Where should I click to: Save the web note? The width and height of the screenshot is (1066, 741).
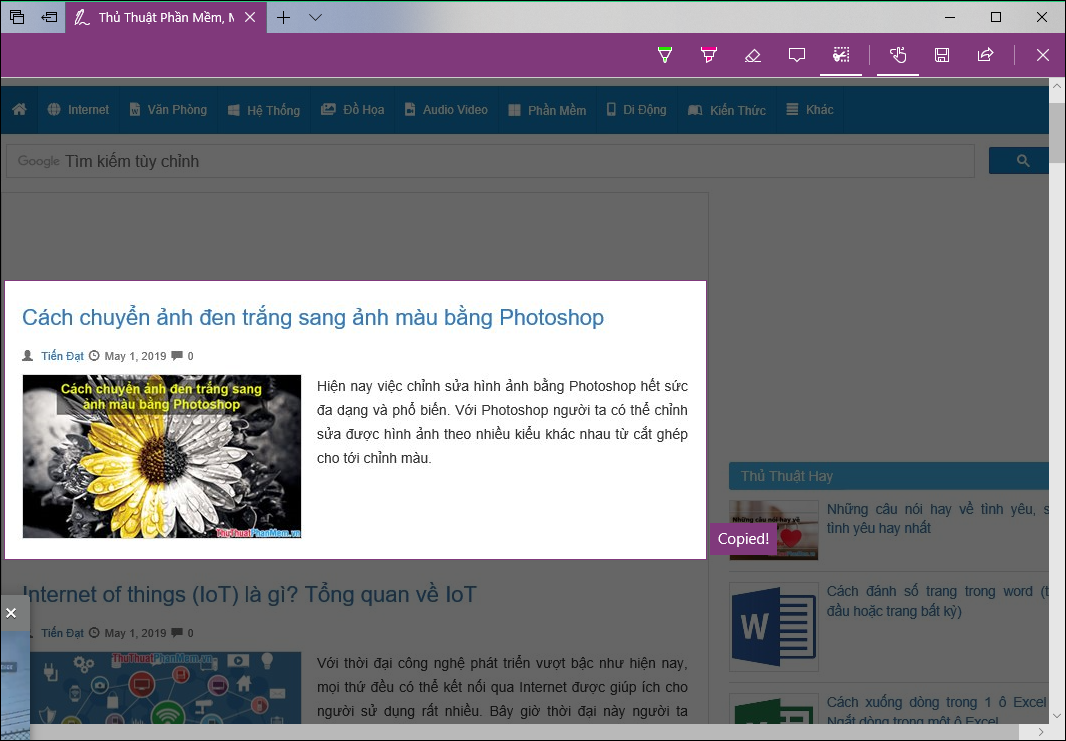pyautogui.click(x=941, y=55)
